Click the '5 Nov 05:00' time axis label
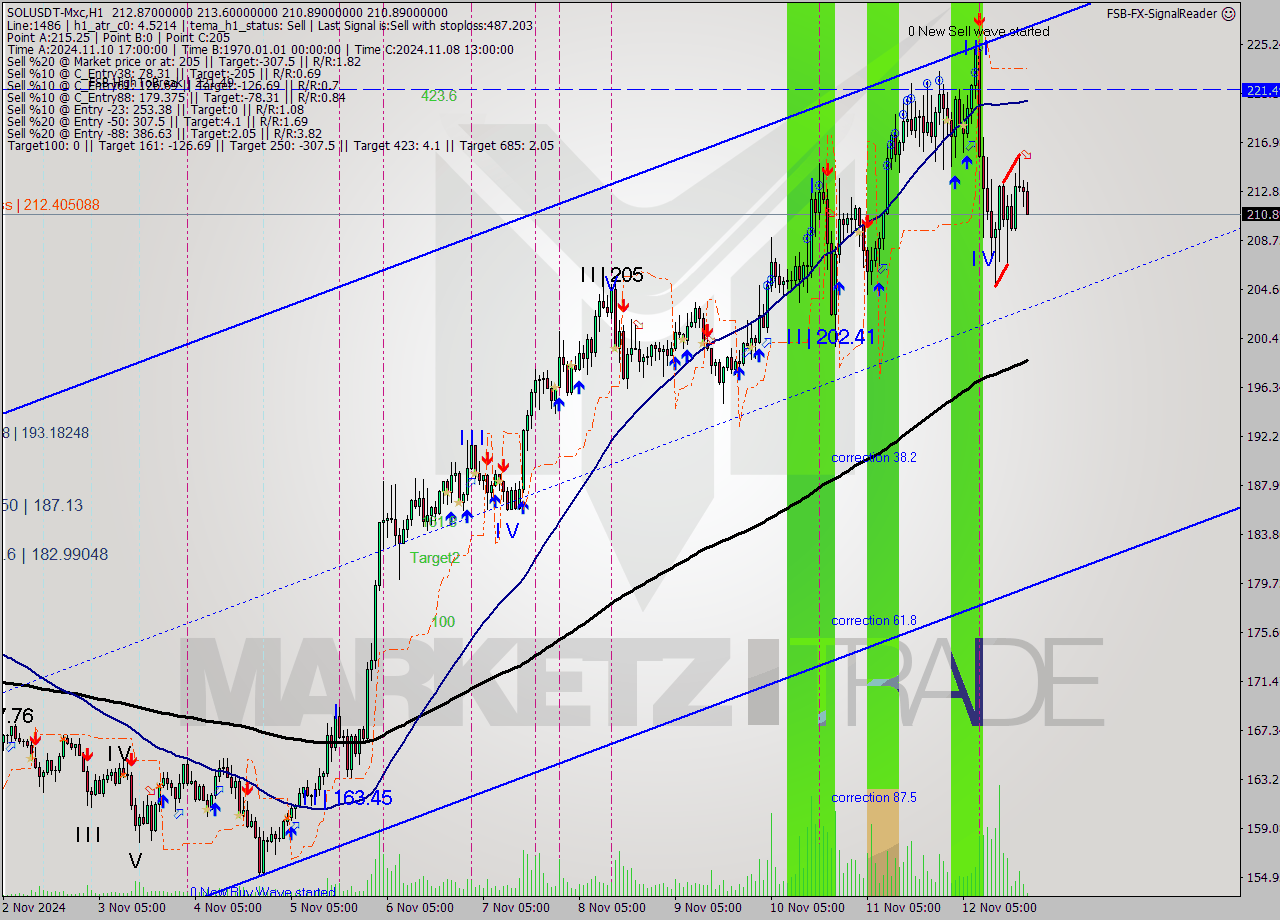The width and height of the screenshot is (1280, 920). tap(323, 908)
